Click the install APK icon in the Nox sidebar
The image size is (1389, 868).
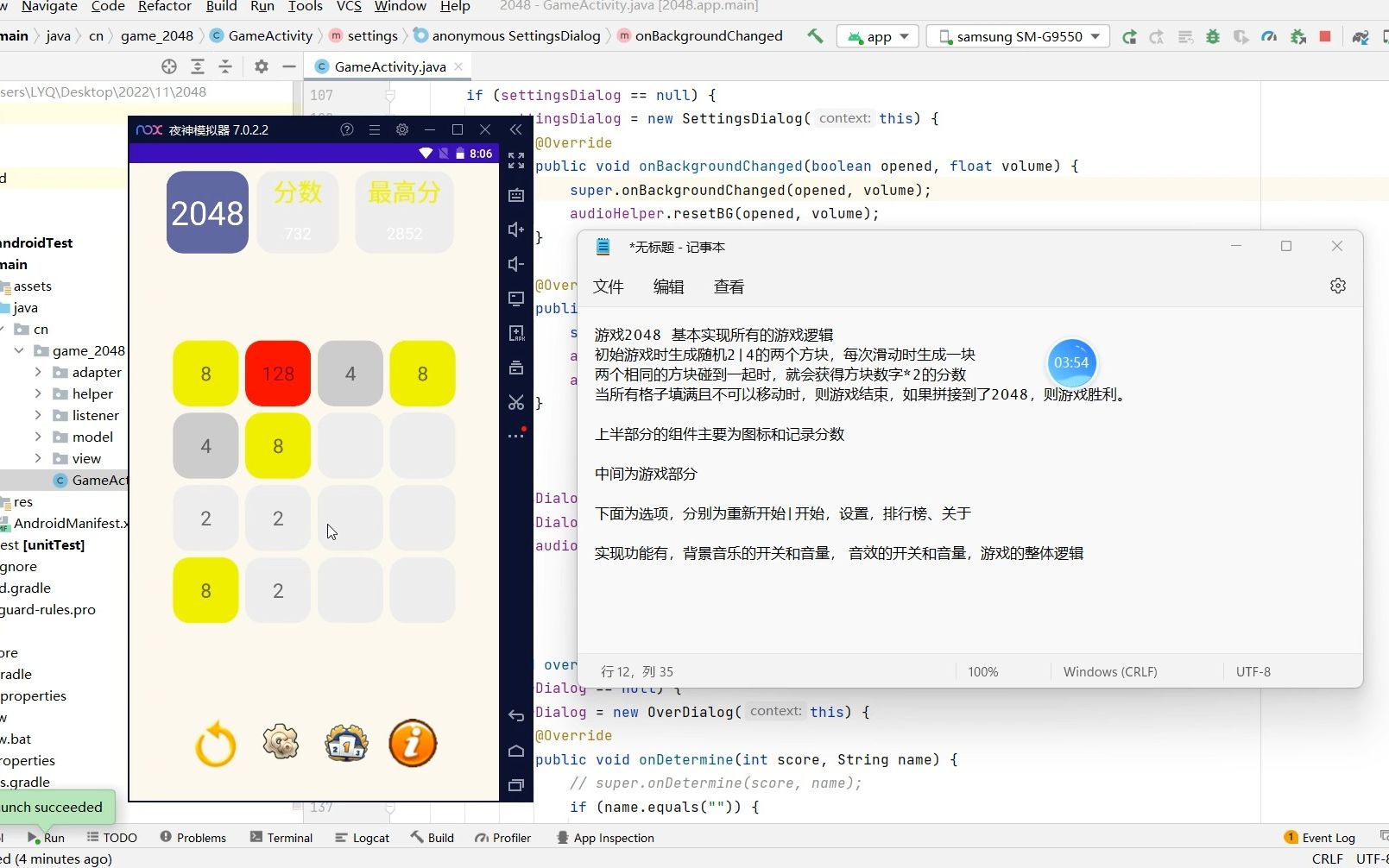(516, 333)
